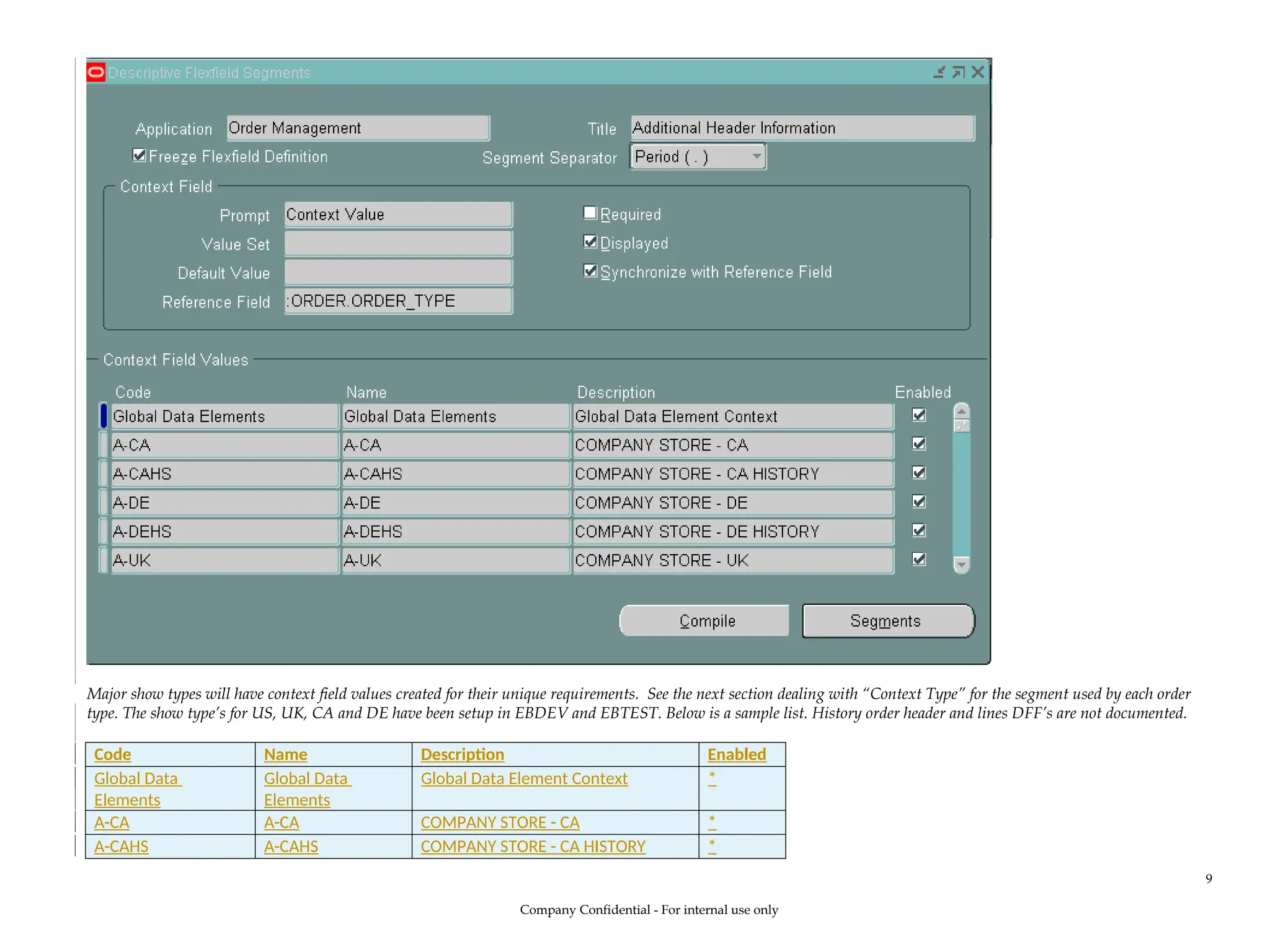Click Code cell A-DEHS in form

[224, 531]
